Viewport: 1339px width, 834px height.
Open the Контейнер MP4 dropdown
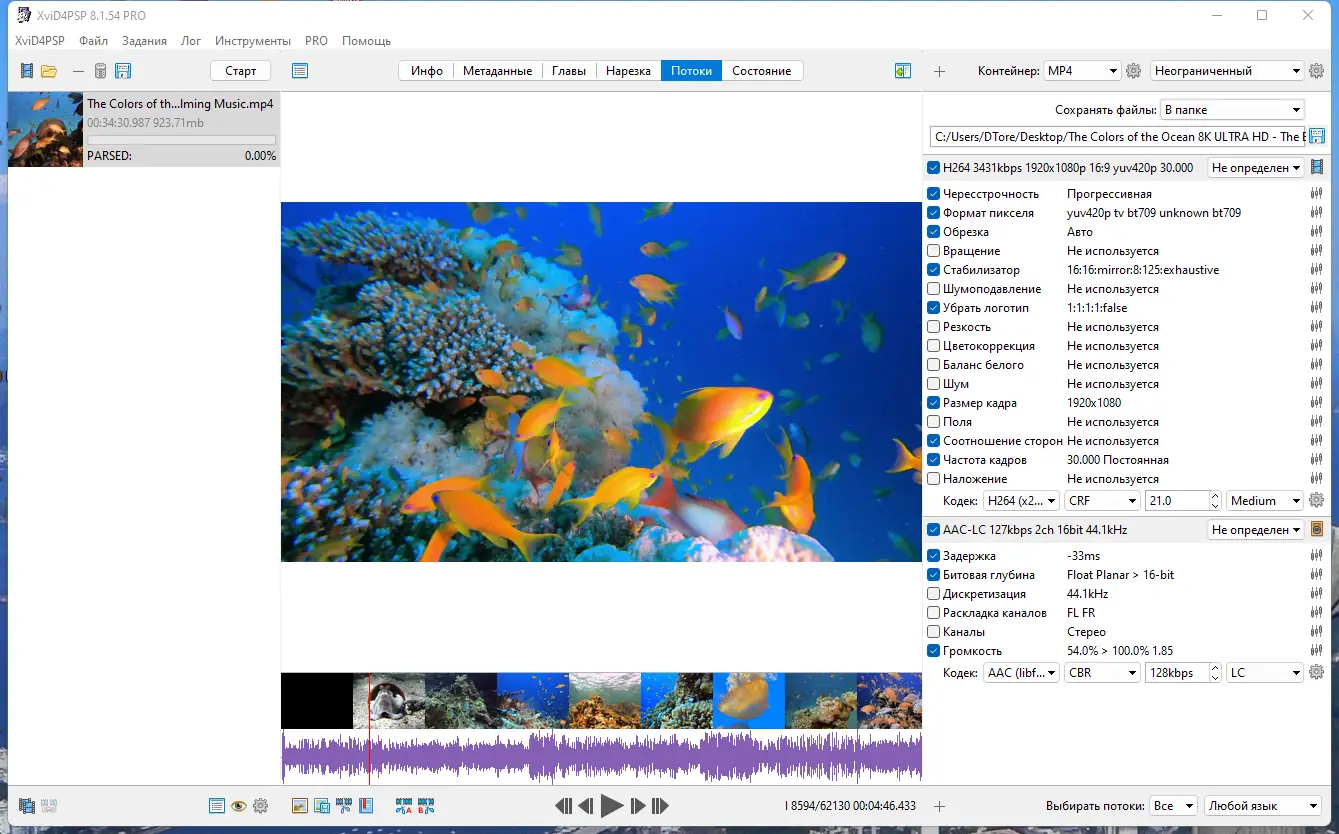(x=1081, y=71)
